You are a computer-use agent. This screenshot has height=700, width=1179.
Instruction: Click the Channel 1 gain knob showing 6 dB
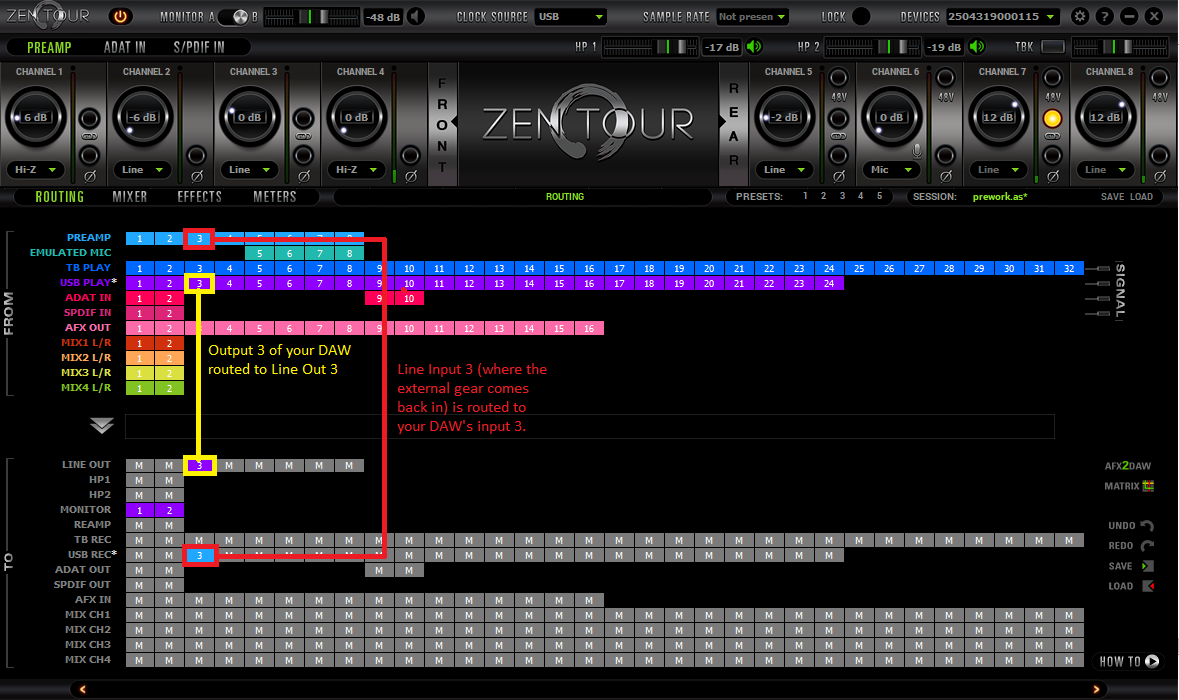pyautogui.click(x=35, y=117)
